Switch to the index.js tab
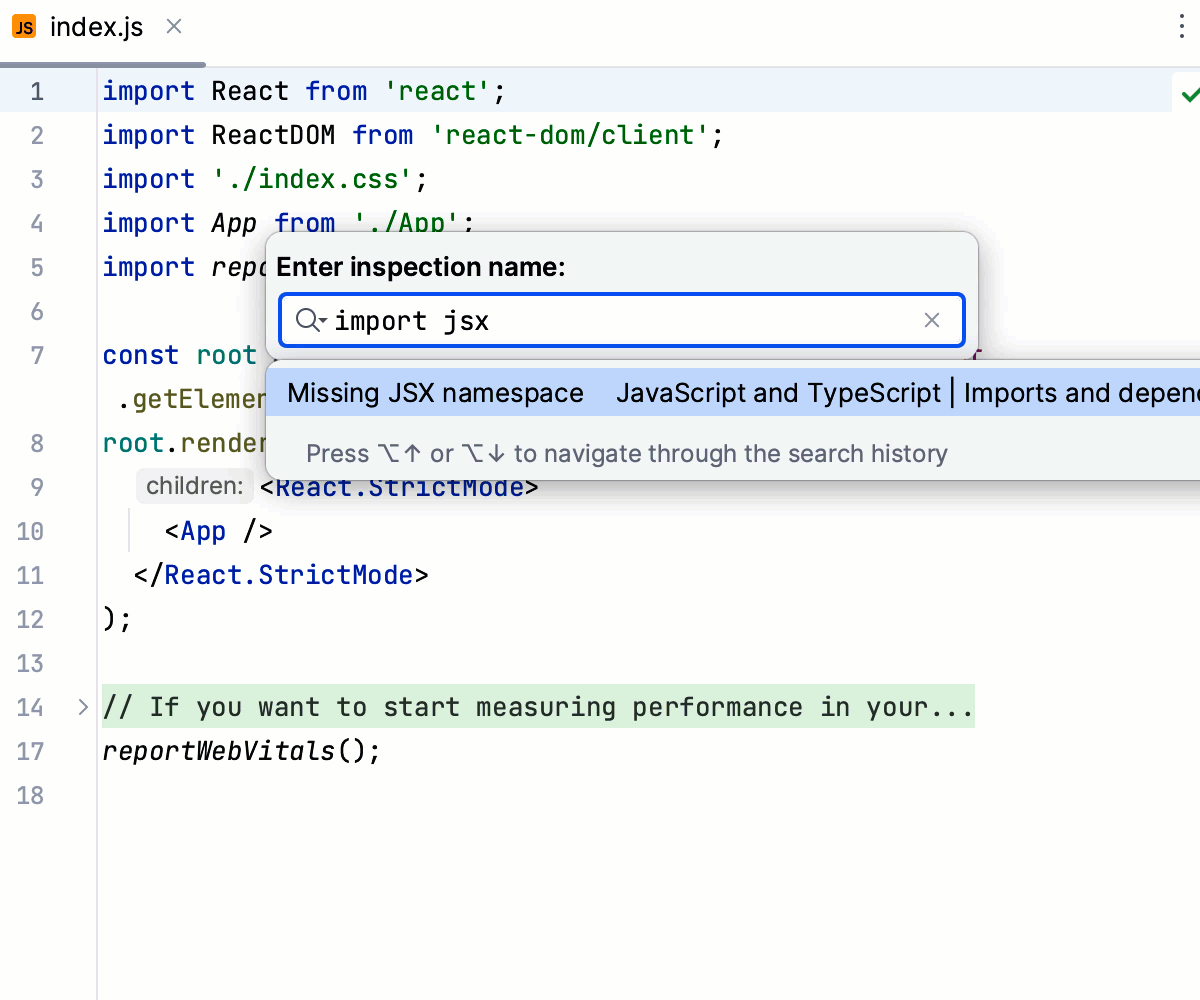1200x1000 pixels. (x=97, y=27)
